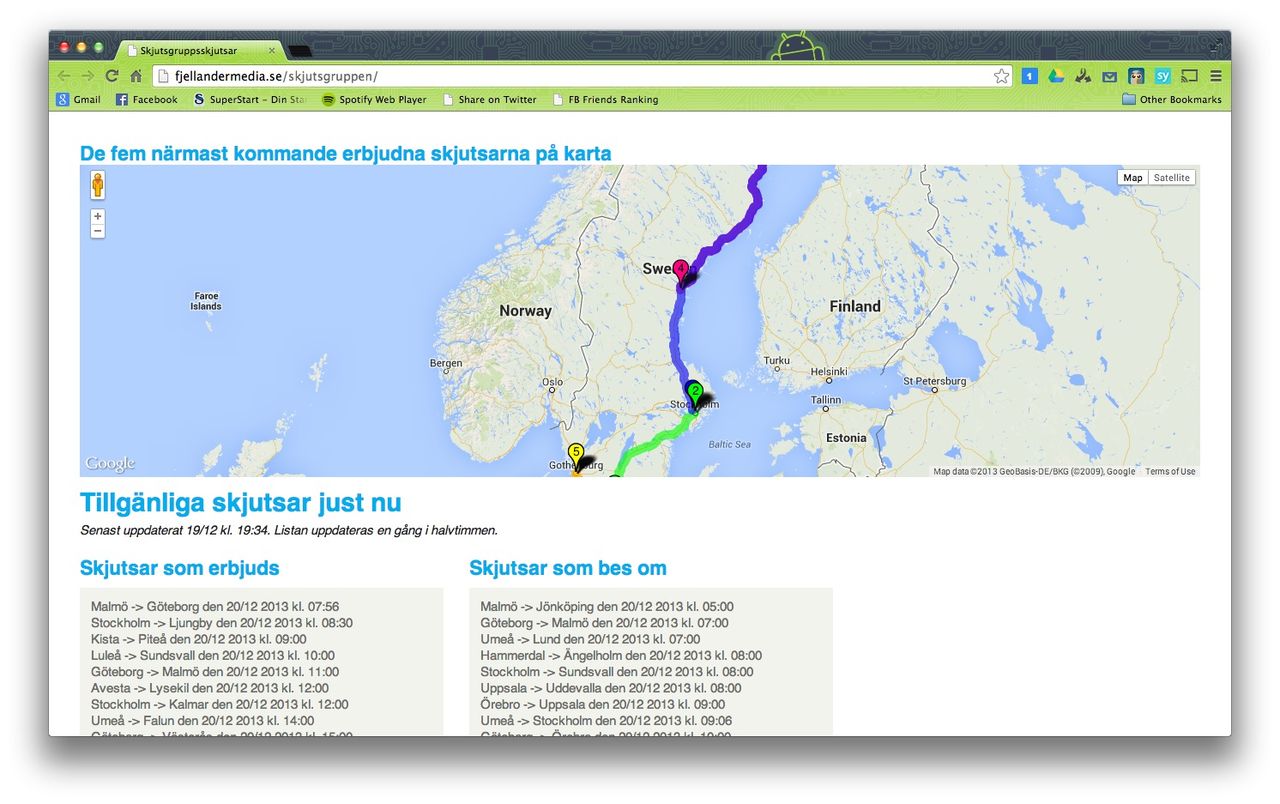This screenshot has width=1280, height=804.
Task: Go back to the previous page
Action: [65, 76]
